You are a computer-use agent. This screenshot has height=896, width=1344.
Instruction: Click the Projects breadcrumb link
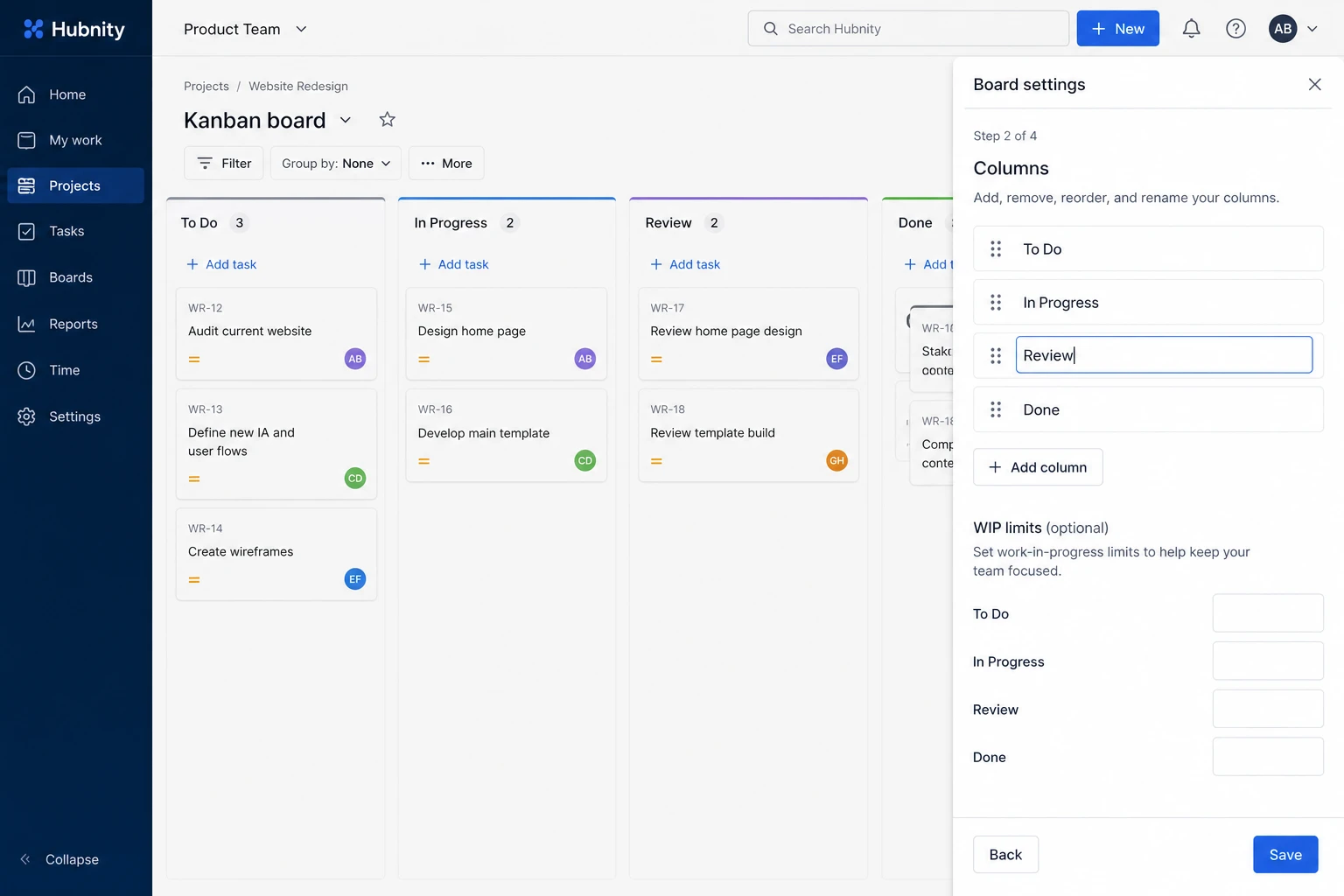[206, 86]
